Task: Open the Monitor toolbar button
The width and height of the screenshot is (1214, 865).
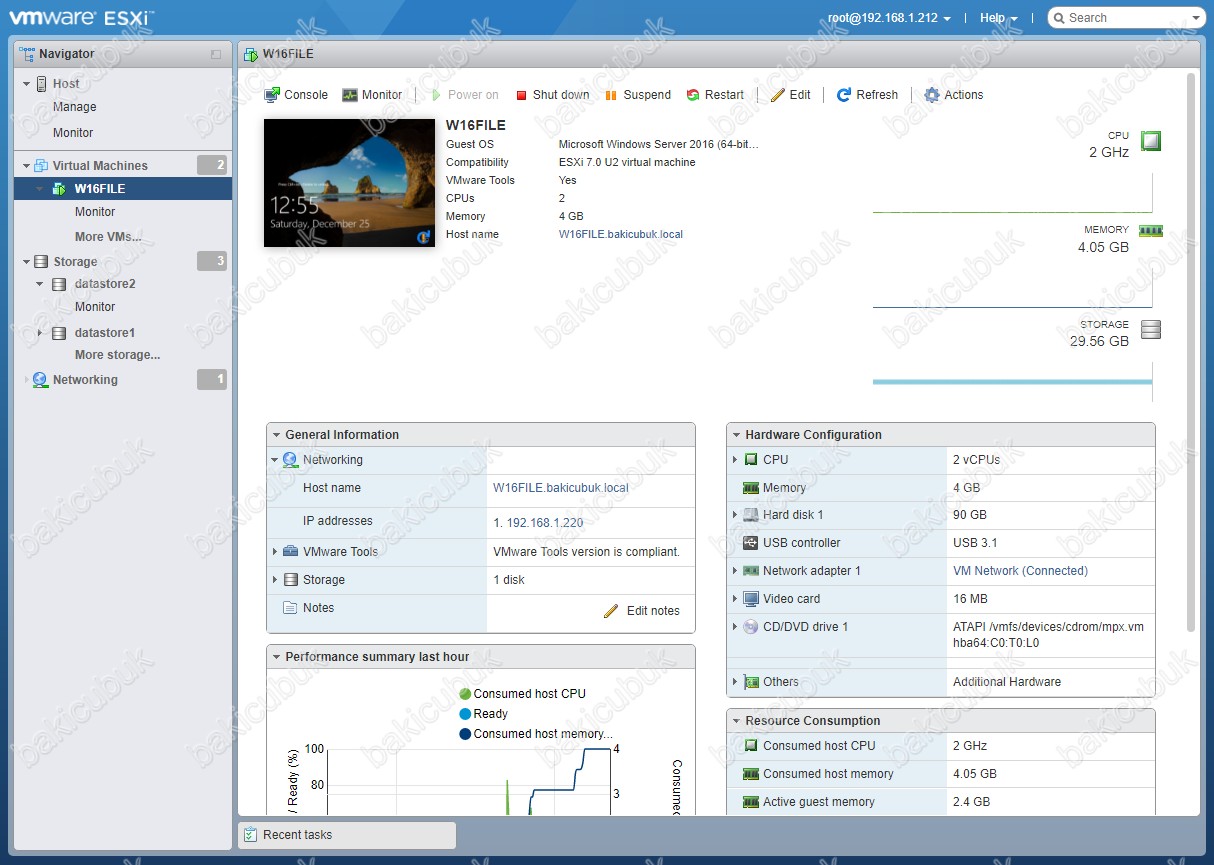Action: [372, 95]
